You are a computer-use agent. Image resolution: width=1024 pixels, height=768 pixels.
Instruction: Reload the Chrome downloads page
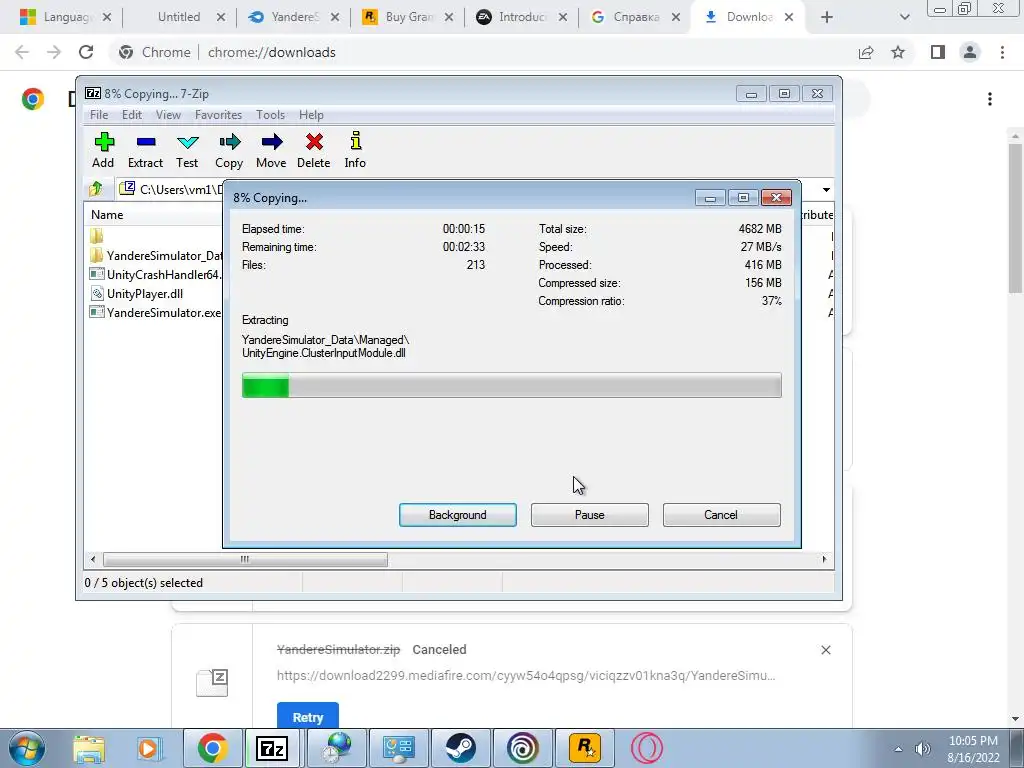pyautogui.click(x=86, y=52)
